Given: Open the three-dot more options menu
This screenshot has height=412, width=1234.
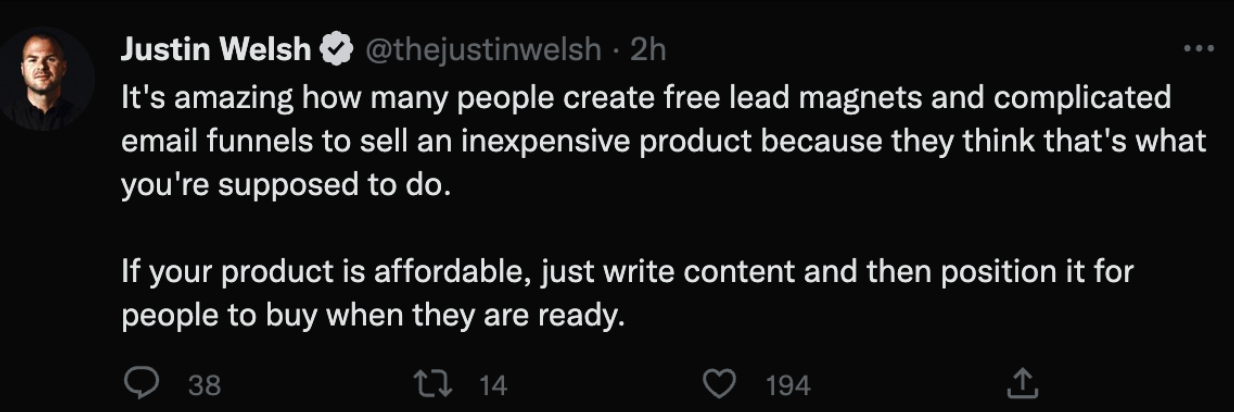Looking at the screenshot, I should click(x=1198, y=48).
